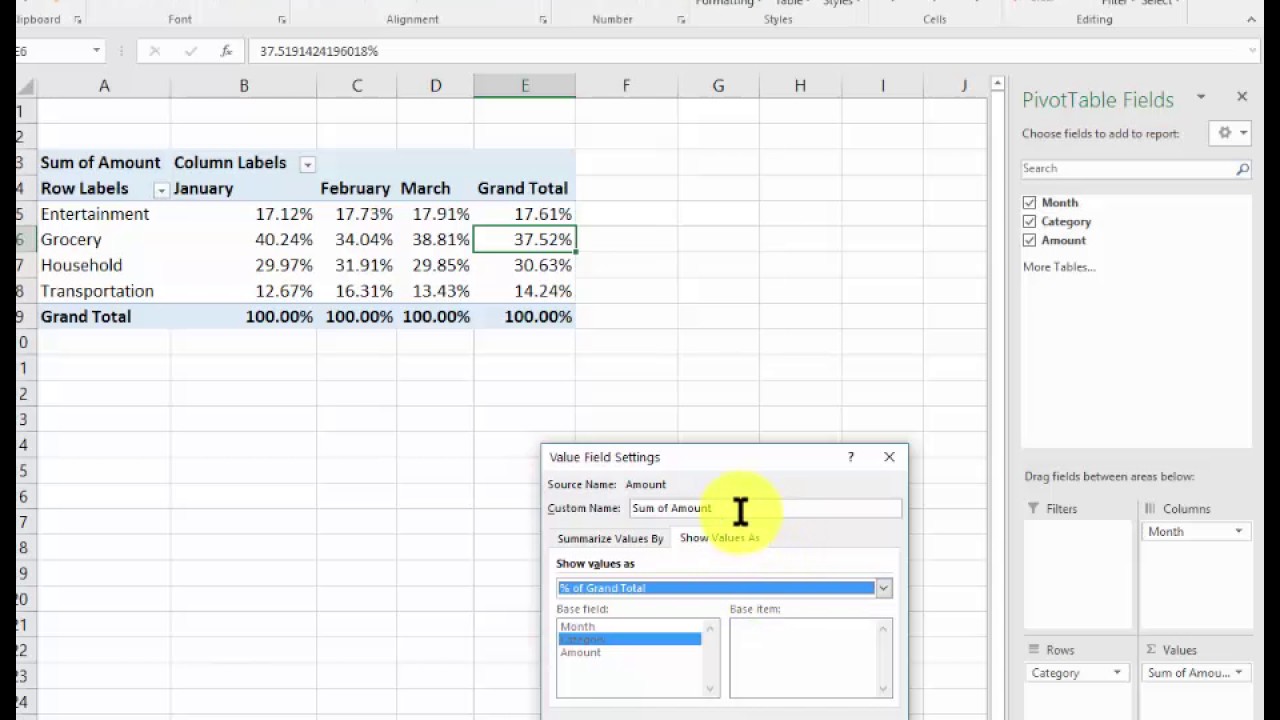
Task: Select the Grocery January 40.24% cell
Action: (x=243, y=240)
